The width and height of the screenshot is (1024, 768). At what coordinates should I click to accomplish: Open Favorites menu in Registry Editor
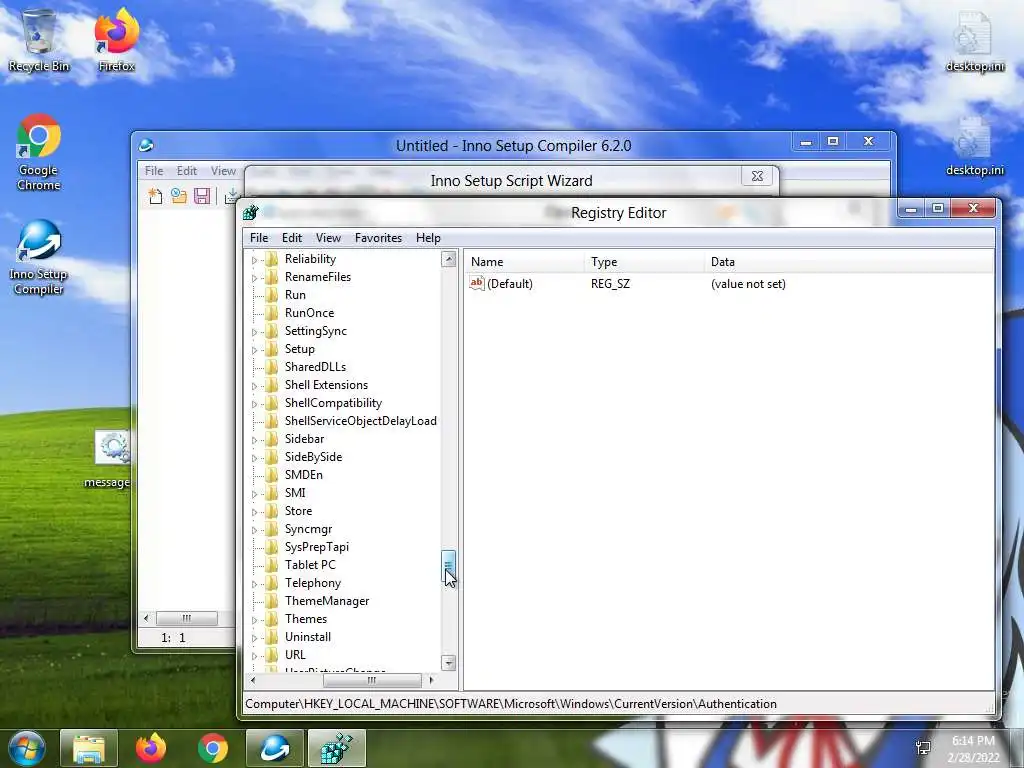coord(378,238)
